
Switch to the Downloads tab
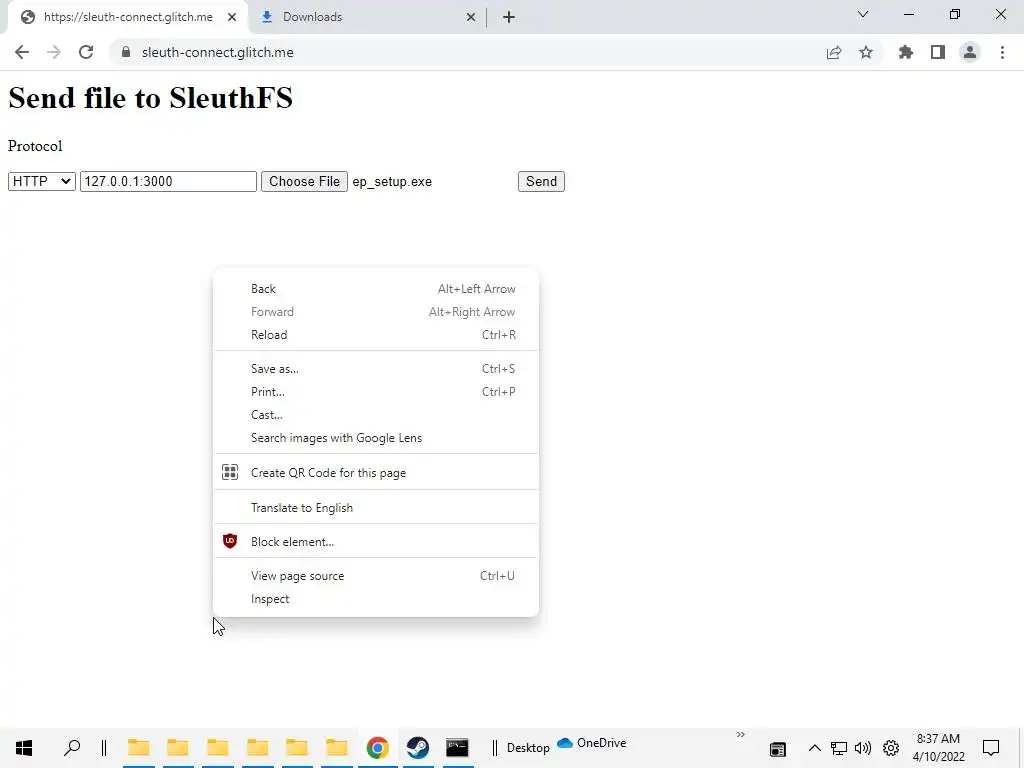(x=368, y=17)
